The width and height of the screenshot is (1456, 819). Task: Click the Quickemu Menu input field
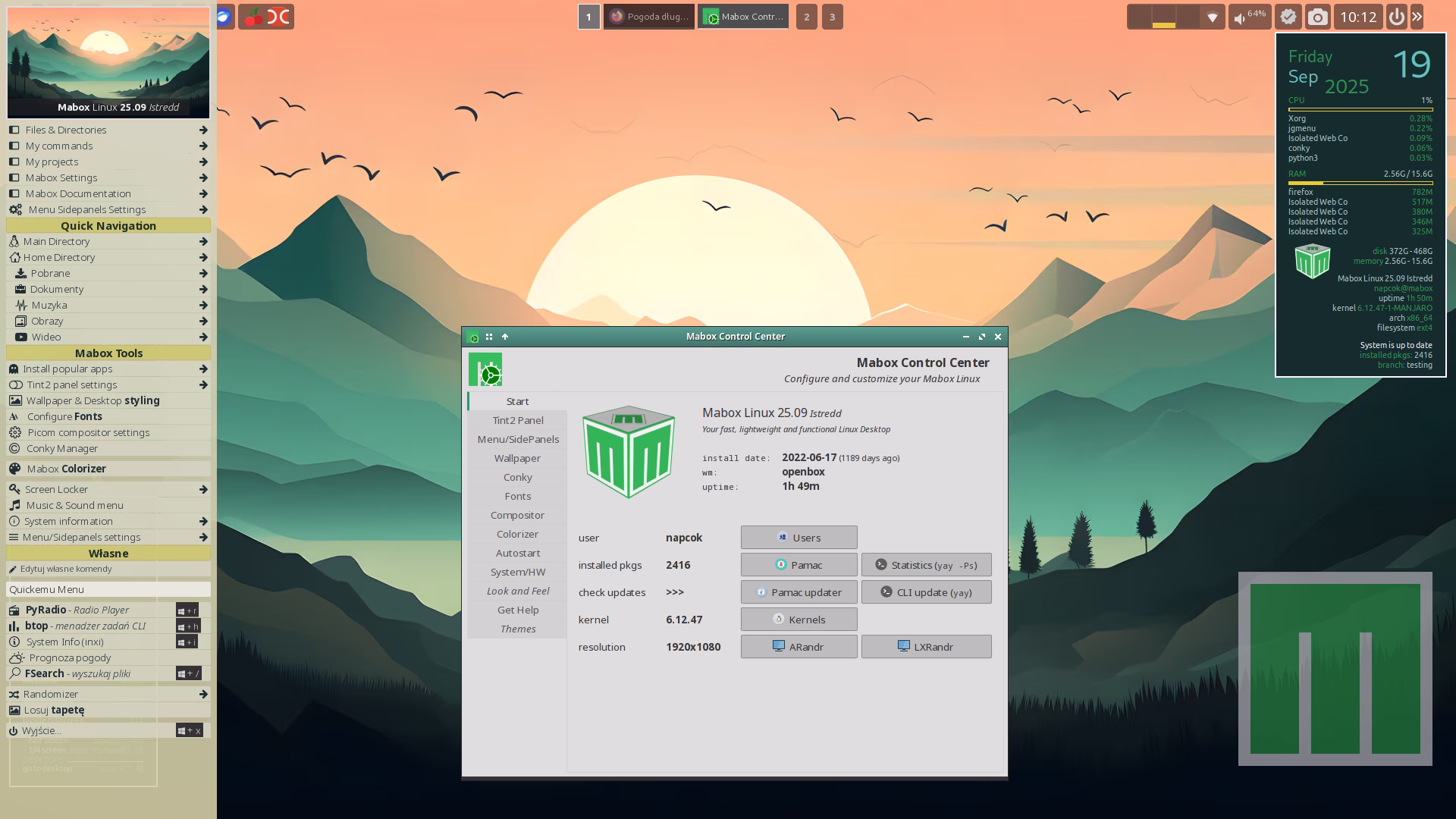click(x=108, y=589)
